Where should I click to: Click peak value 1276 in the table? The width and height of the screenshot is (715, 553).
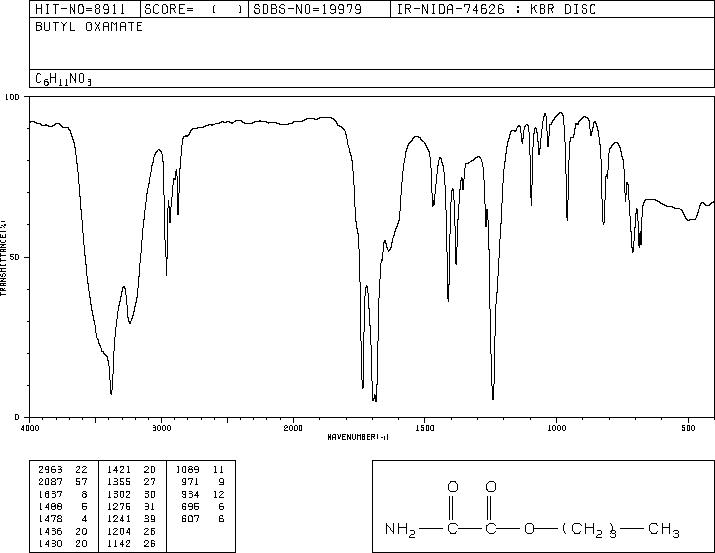(x=119, y=506)
